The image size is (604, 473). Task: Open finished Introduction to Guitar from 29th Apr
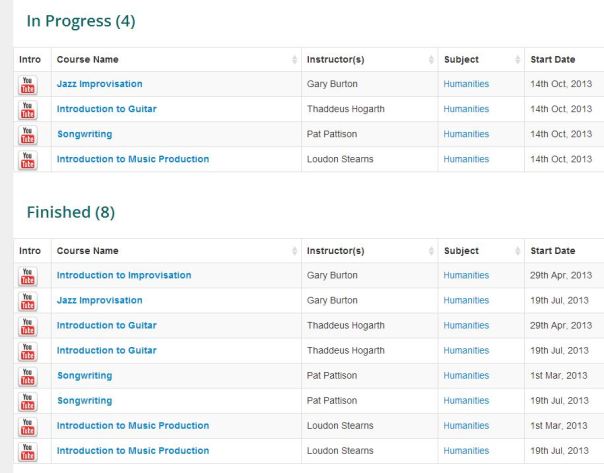pyautogui.click(x=107, y=325)
